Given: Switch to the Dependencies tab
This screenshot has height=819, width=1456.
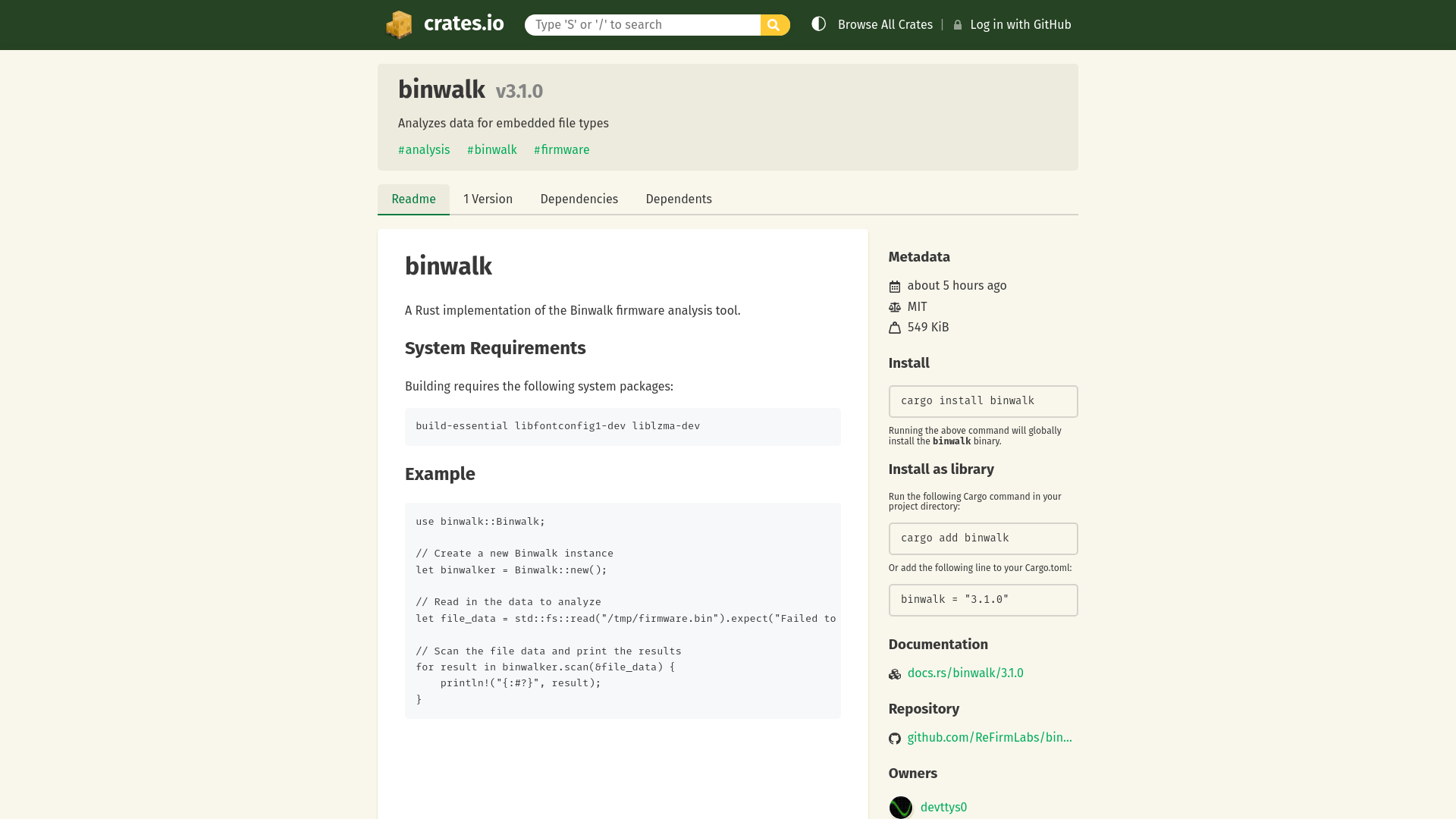Looking at the screenshot, I should (579, 199).
